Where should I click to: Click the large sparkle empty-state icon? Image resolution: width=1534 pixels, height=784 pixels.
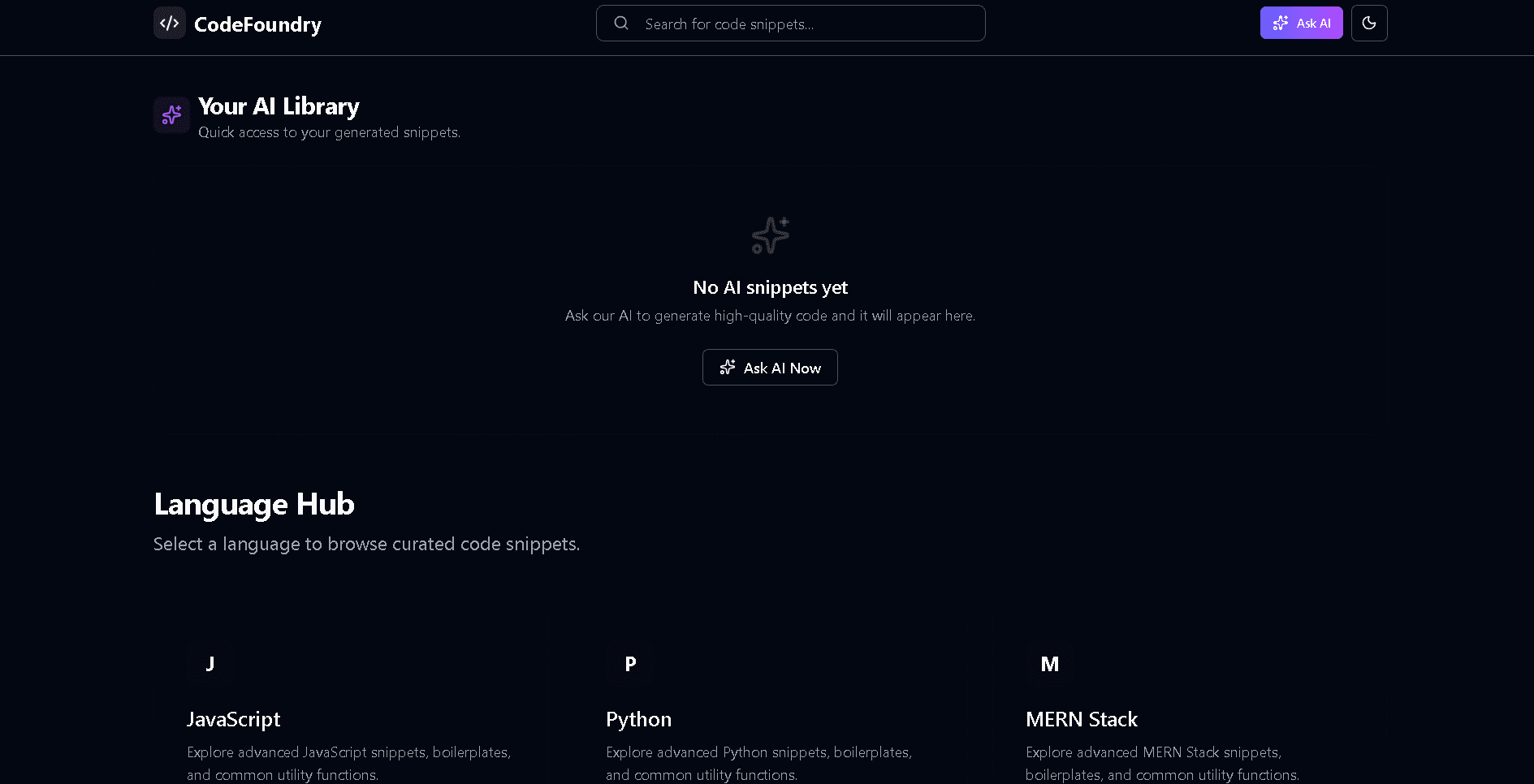[x=770, y=235]
